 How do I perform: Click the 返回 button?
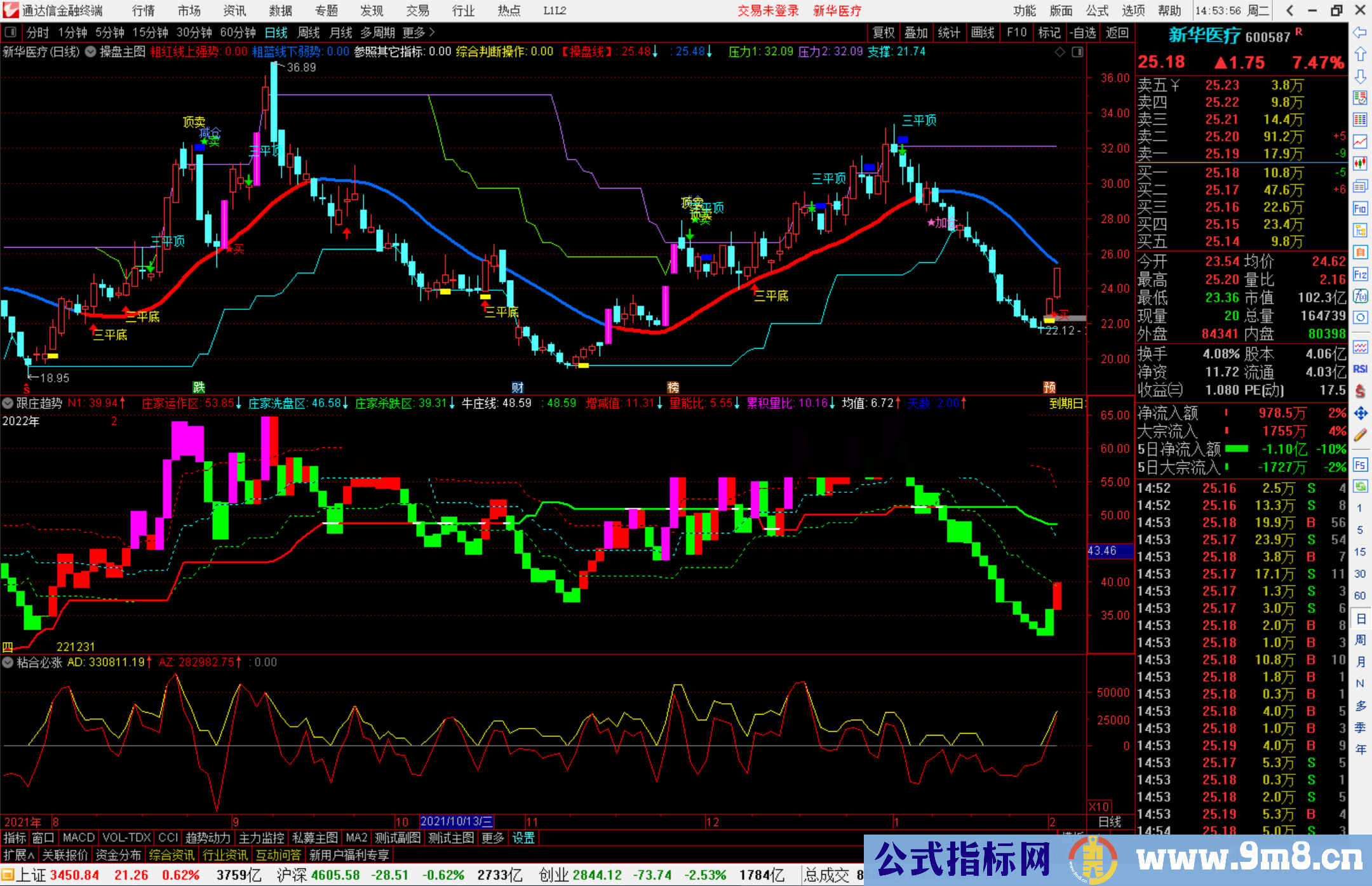[x=1117, y=32]
